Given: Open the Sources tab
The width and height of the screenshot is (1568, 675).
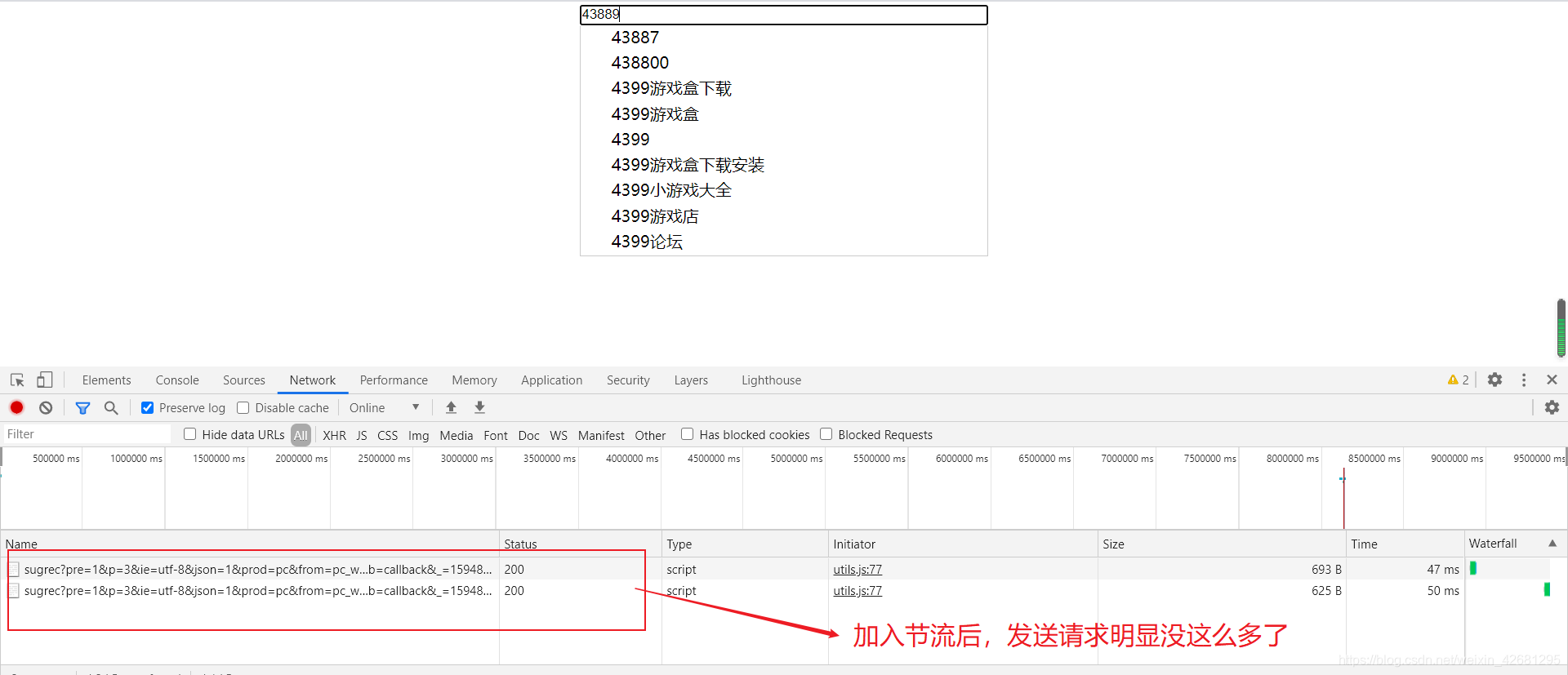Looking at the screenshot, I should 244,380.
